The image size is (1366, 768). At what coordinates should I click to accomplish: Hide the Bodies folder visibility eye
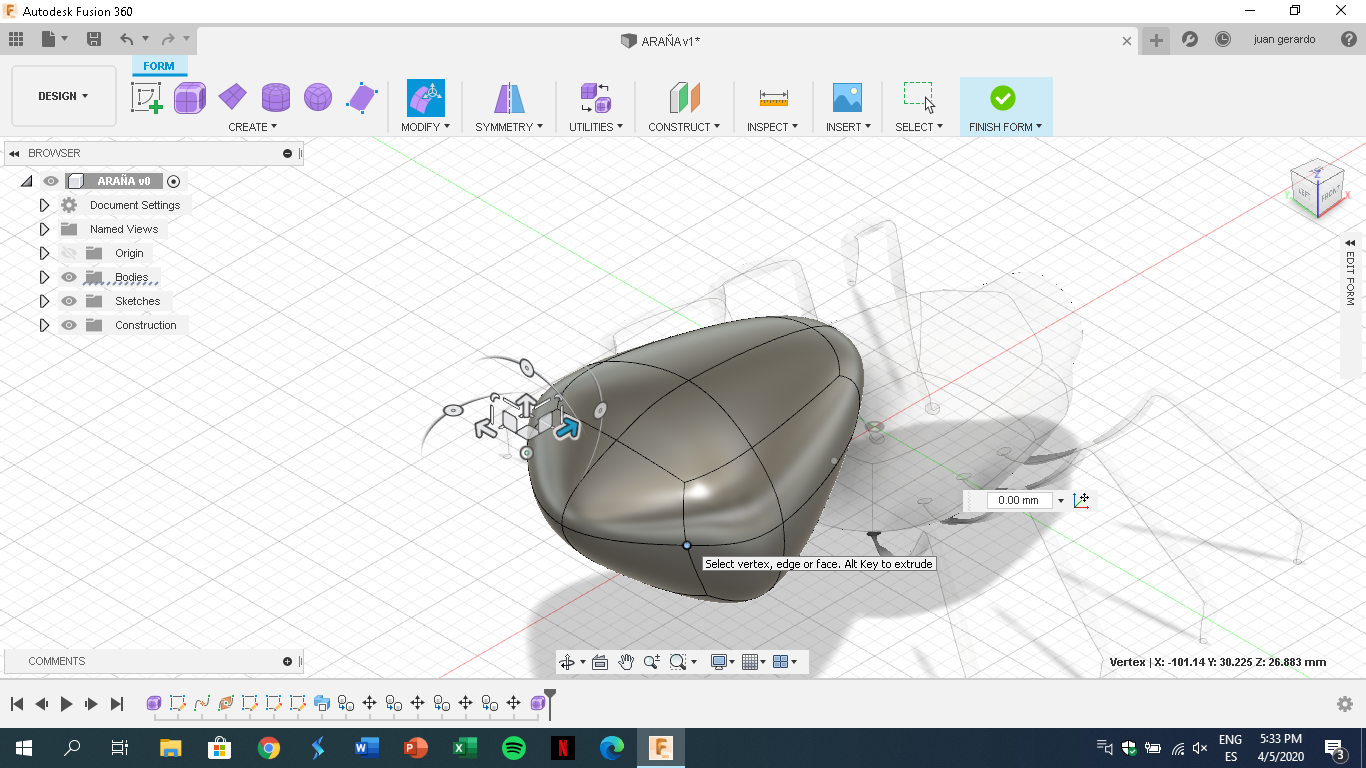[x=67, y=277]
